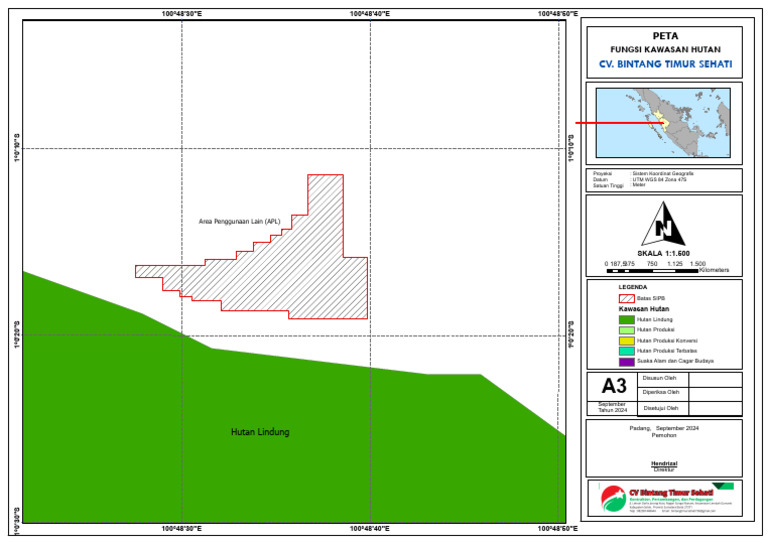
Task: Click the red-and-green star company logo
Action: coord(613,498)
